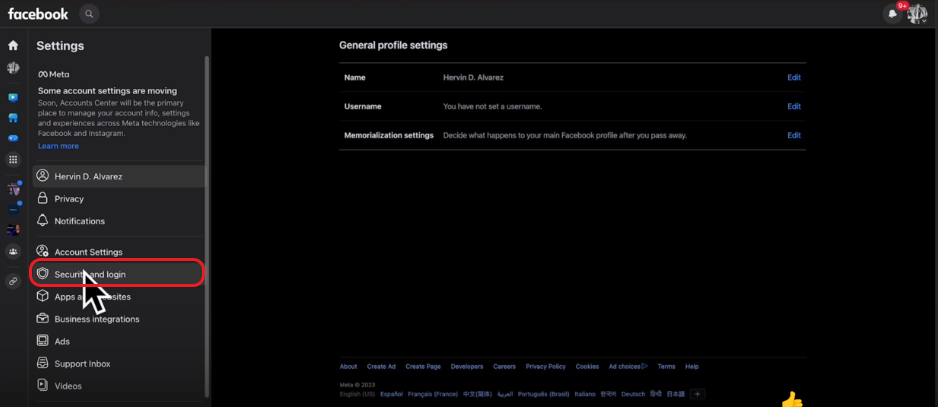The width and height of the screenshot is (938, 407).
Task: Open Business integrations settings
Action: tap(118, 319)
